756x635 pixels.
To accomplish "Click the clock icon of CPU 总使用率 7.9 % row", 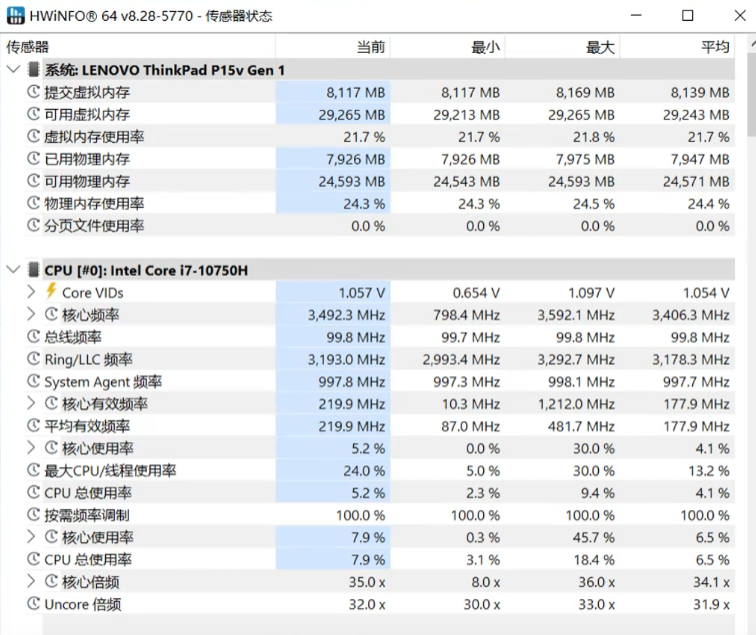I will click(x=33, y=559).
